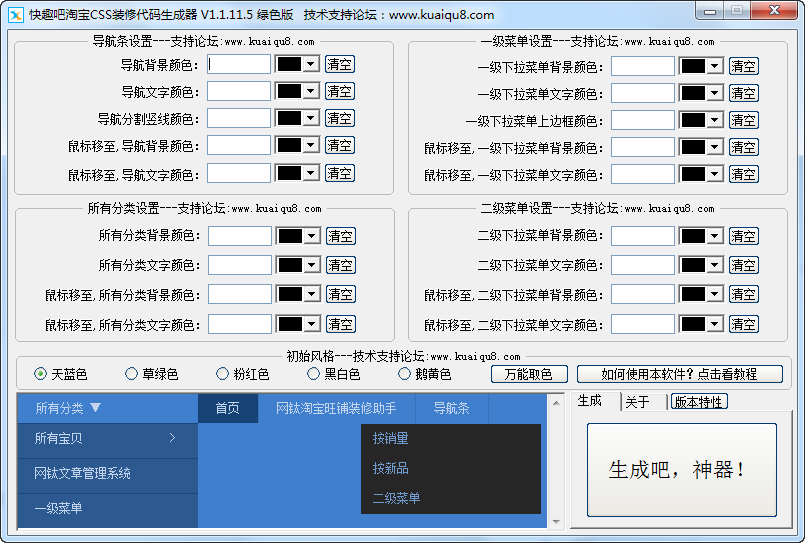Open color dropdown arrow for 导航背景颜色
This screenshot has height=543, width=805.
pos(311,64)
